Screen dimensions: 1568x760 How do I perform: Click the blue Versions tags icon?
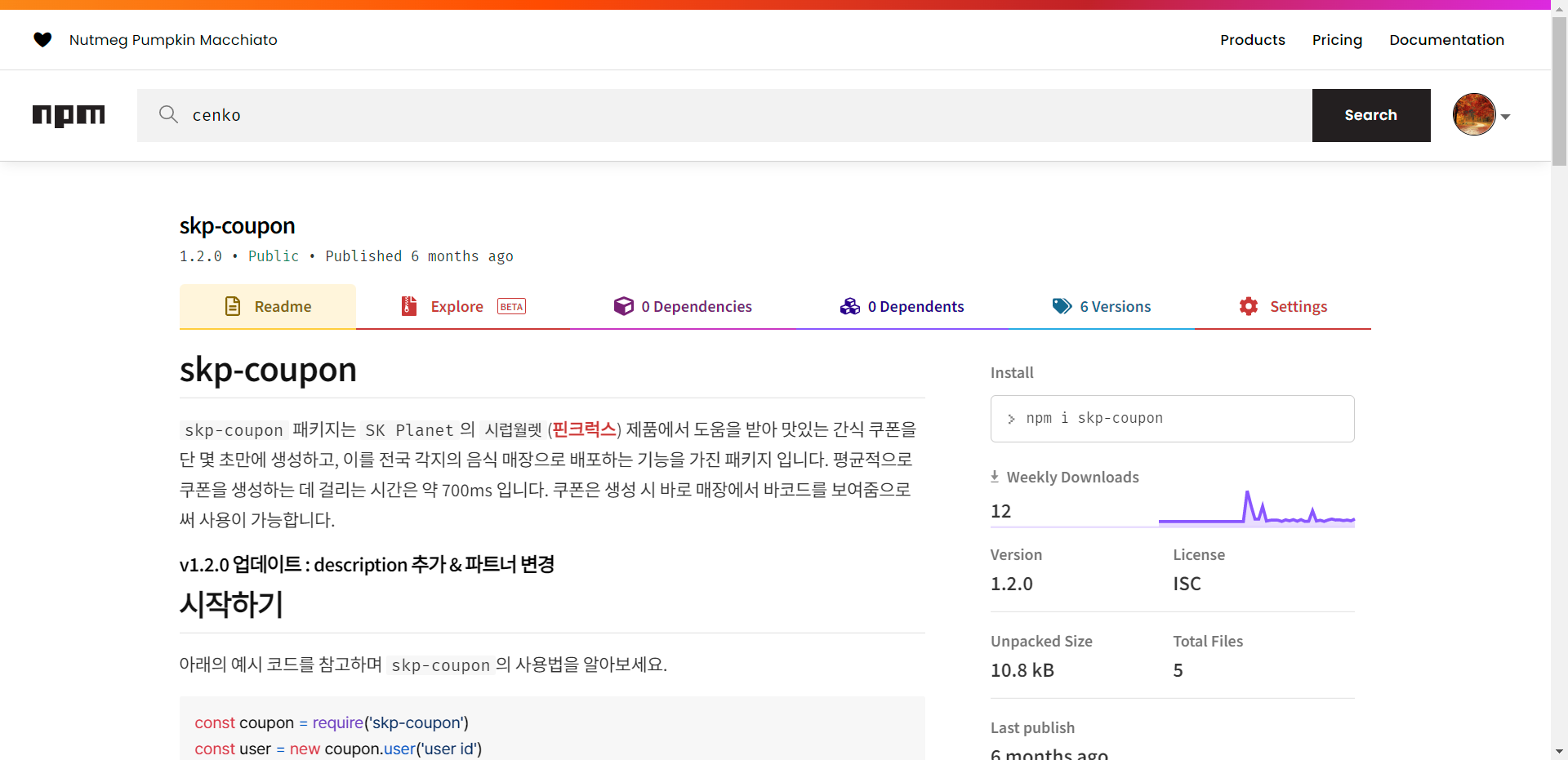[x=1062, y=306]
